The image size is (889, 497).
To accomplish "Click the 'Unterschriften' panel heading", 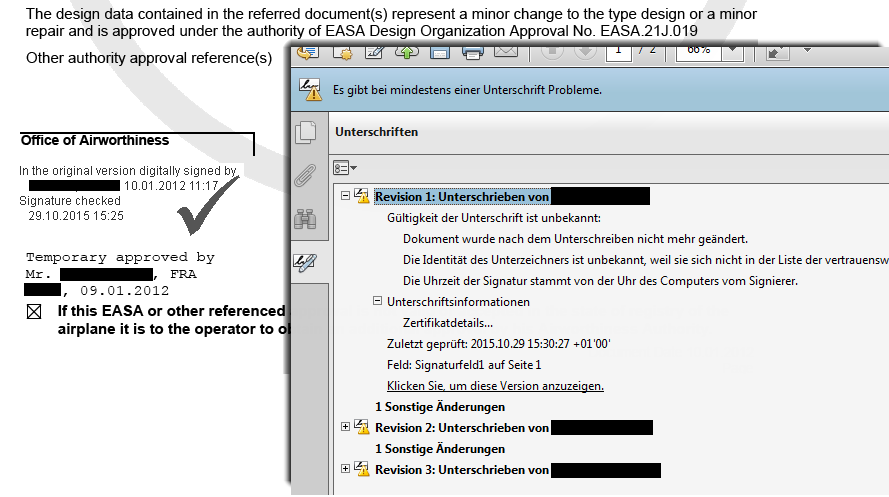I will point(376,132).
